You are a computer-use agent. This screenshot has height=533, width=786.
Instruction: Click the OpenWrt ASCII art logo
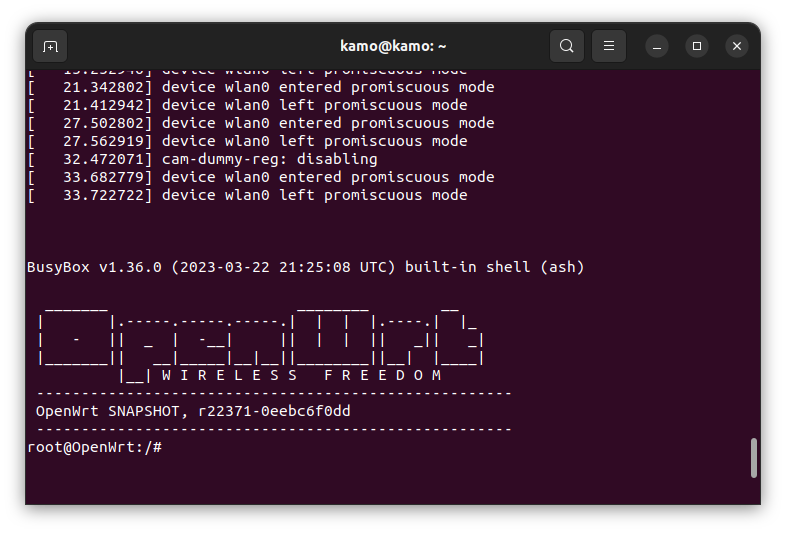(x=261, y=343)
